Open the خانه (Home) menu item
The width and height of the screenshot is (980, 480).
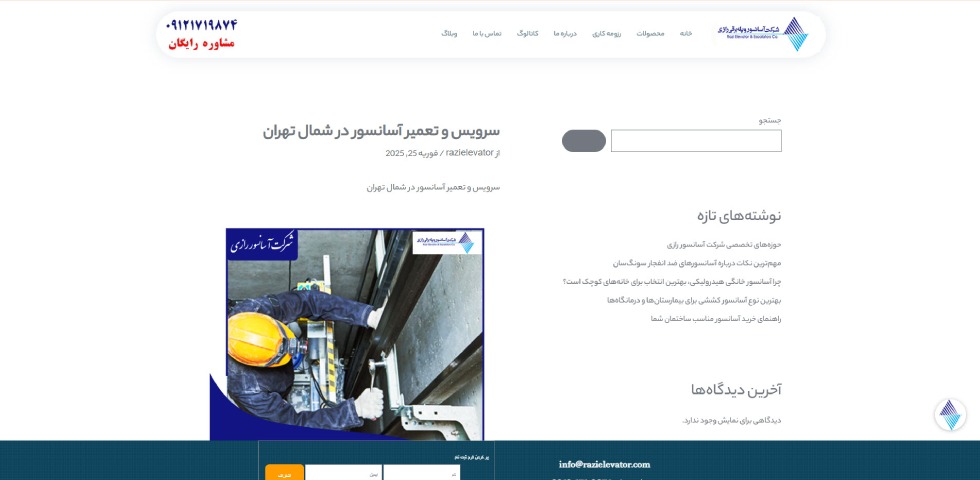pyautogui.click(x=686, y=33)
